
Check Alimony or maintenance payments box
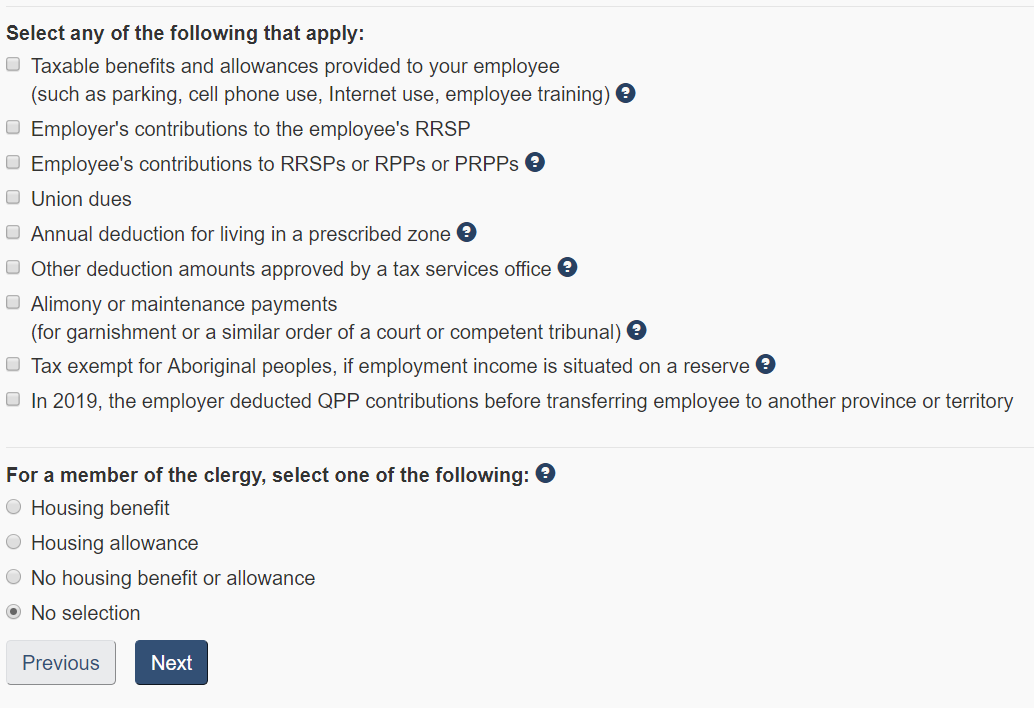coord(13,302)
